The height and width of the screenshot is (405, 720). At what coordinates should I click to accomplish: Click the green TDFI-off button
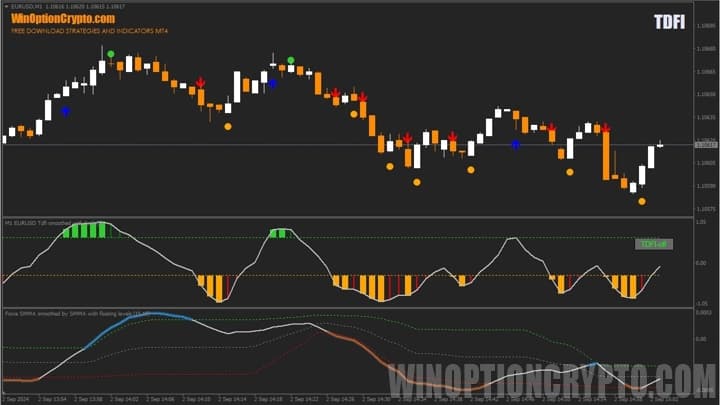[654, 243]
